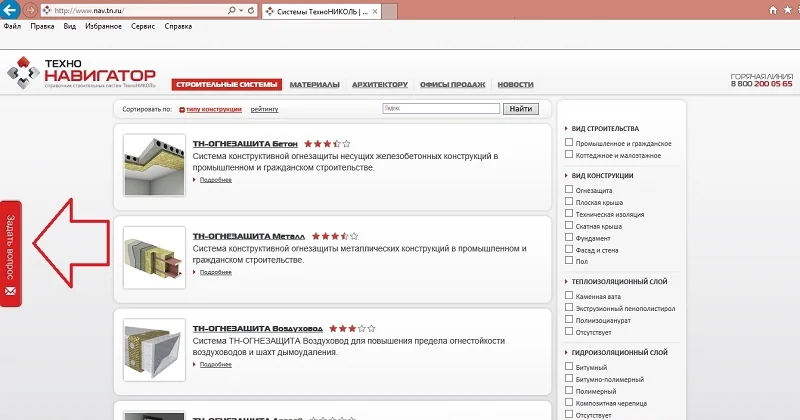Viewport: 800px width, 420px height.
Task: Check the Плоская крыша checkbox
Action: pos(569,202)
